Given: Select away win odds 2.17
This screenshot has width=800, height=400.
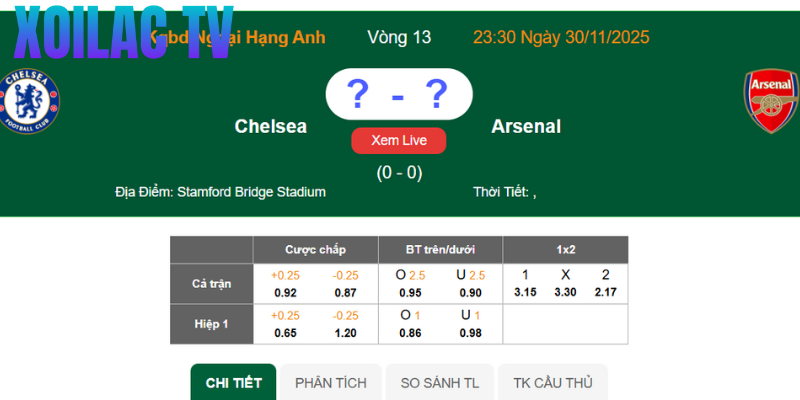Looking at the screenshot, I should pyautogui.click(x=605, y=292).
